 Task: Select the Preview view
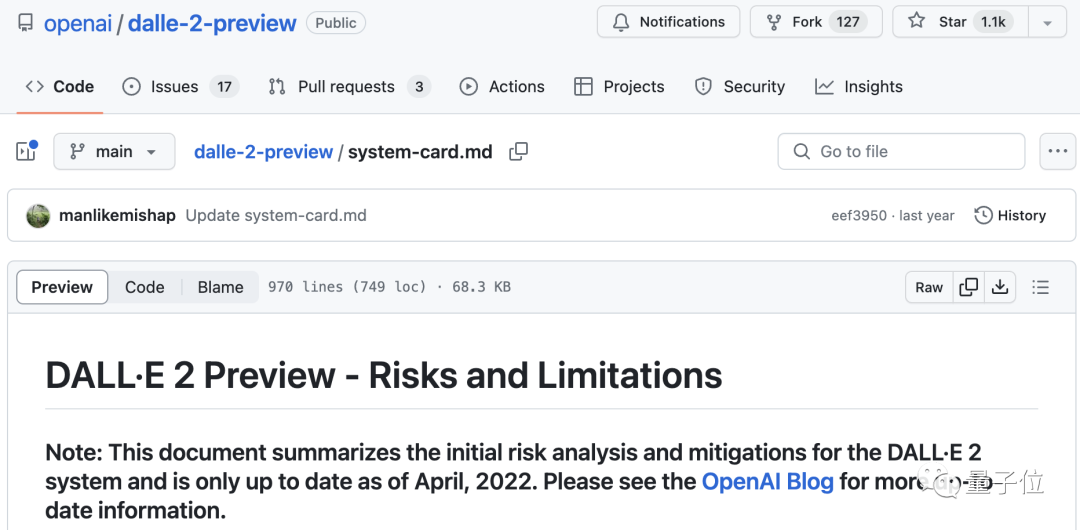pos(62,287)
